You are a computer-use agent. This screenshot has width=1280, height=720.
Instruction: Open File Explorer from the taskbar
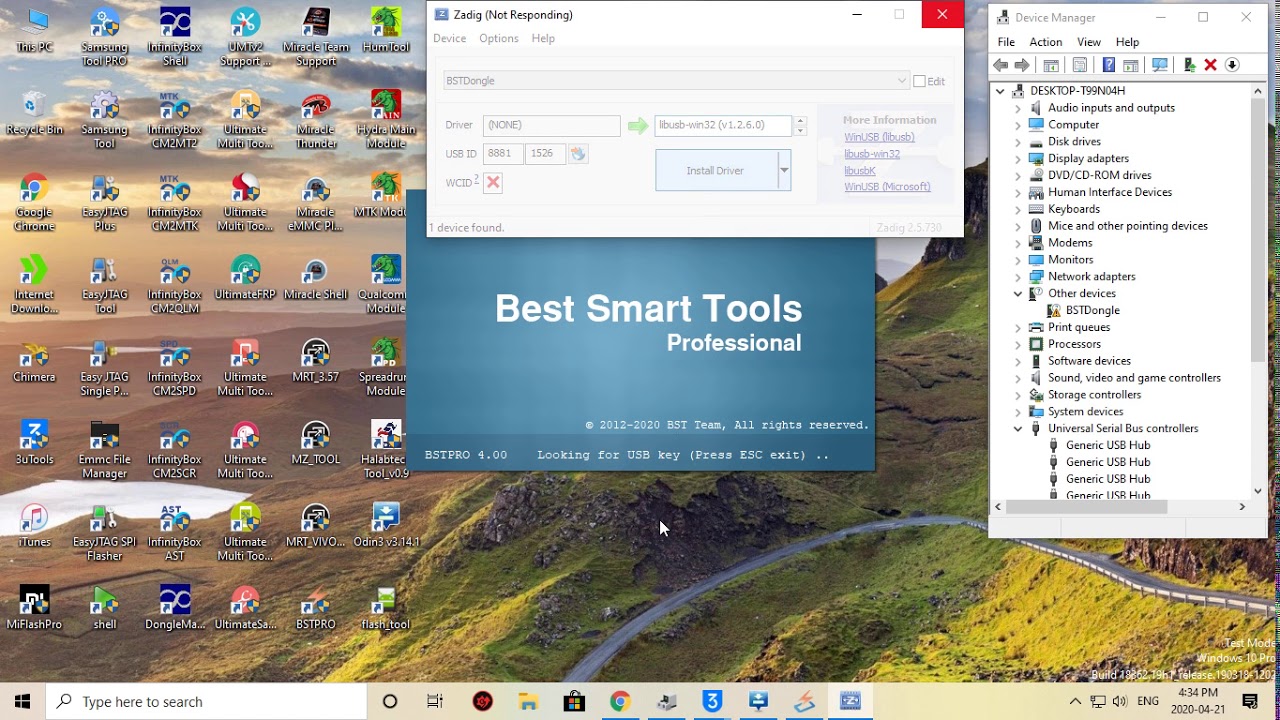tap(528, 702)
